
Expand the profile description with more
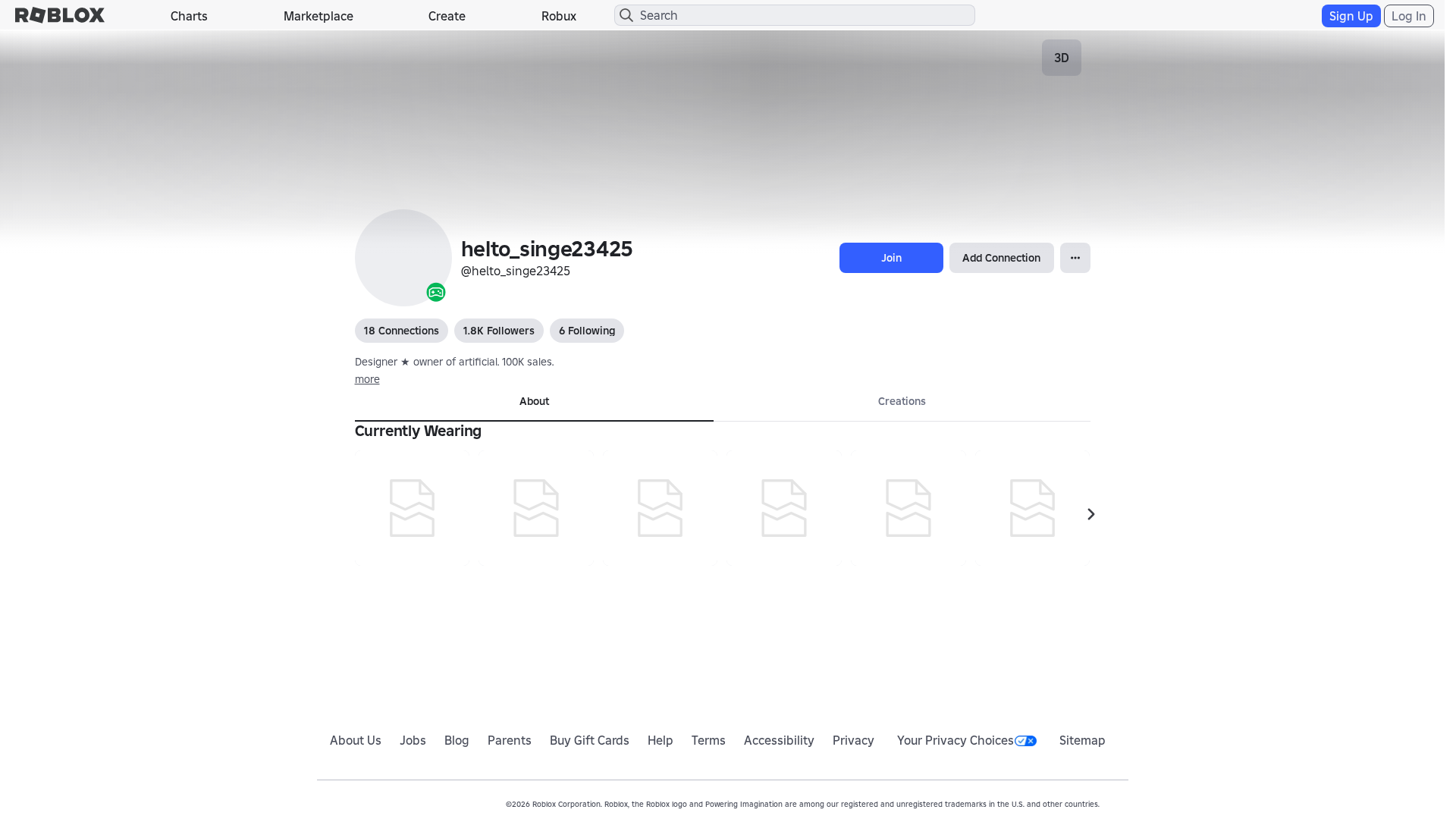click(x=367, y=379)
